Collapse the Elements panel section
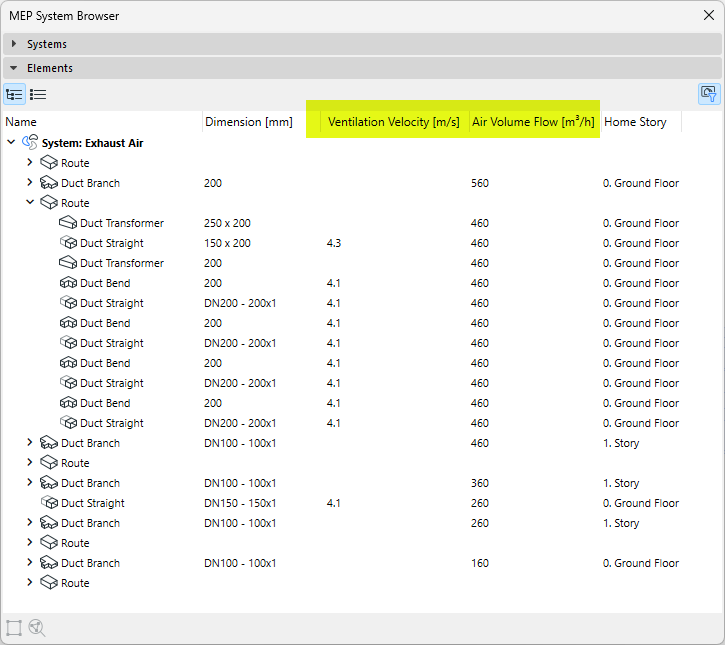 14,68
